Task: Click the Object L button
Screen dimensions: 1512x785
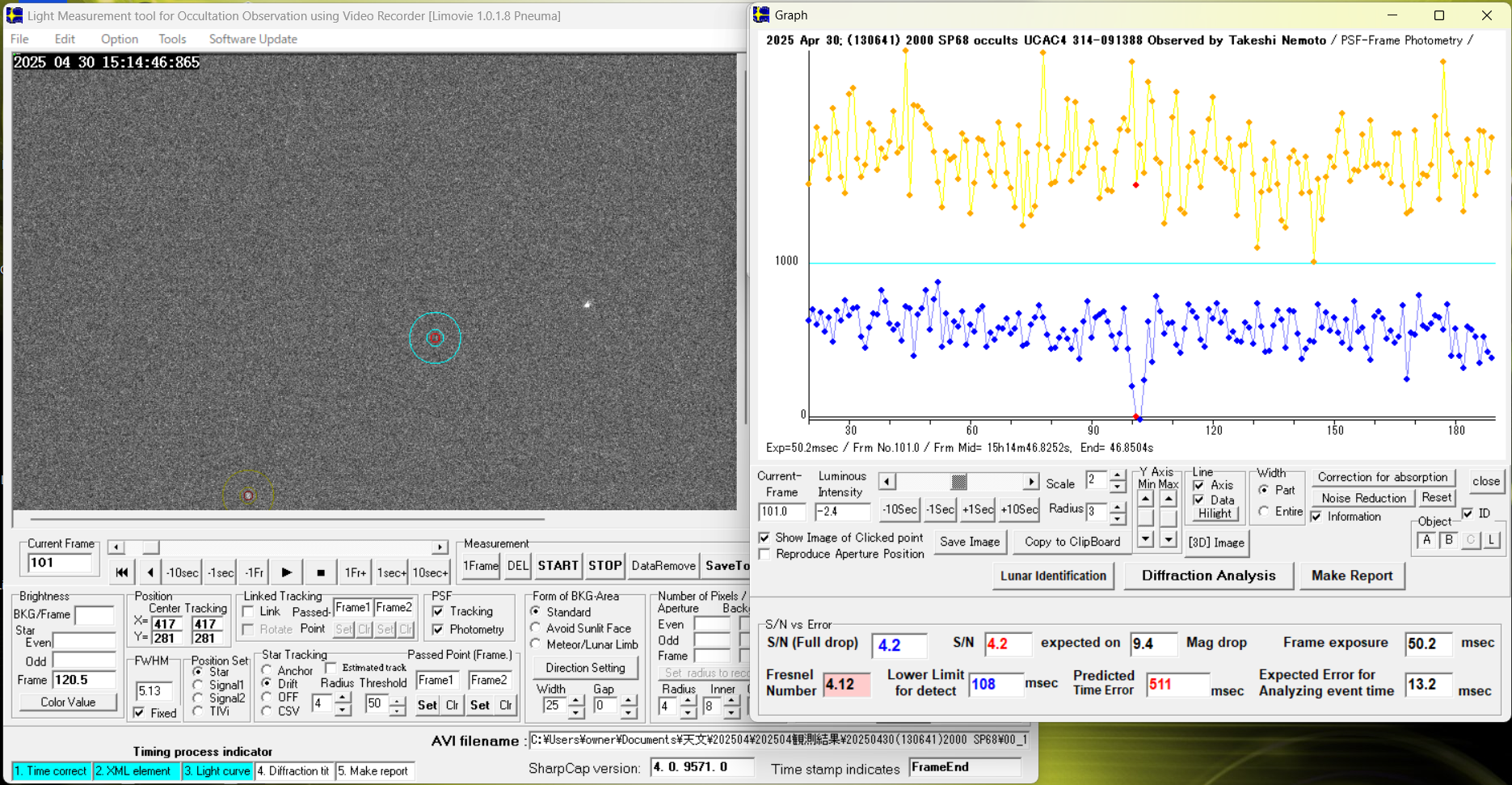Action: [x=1491, y=540]
